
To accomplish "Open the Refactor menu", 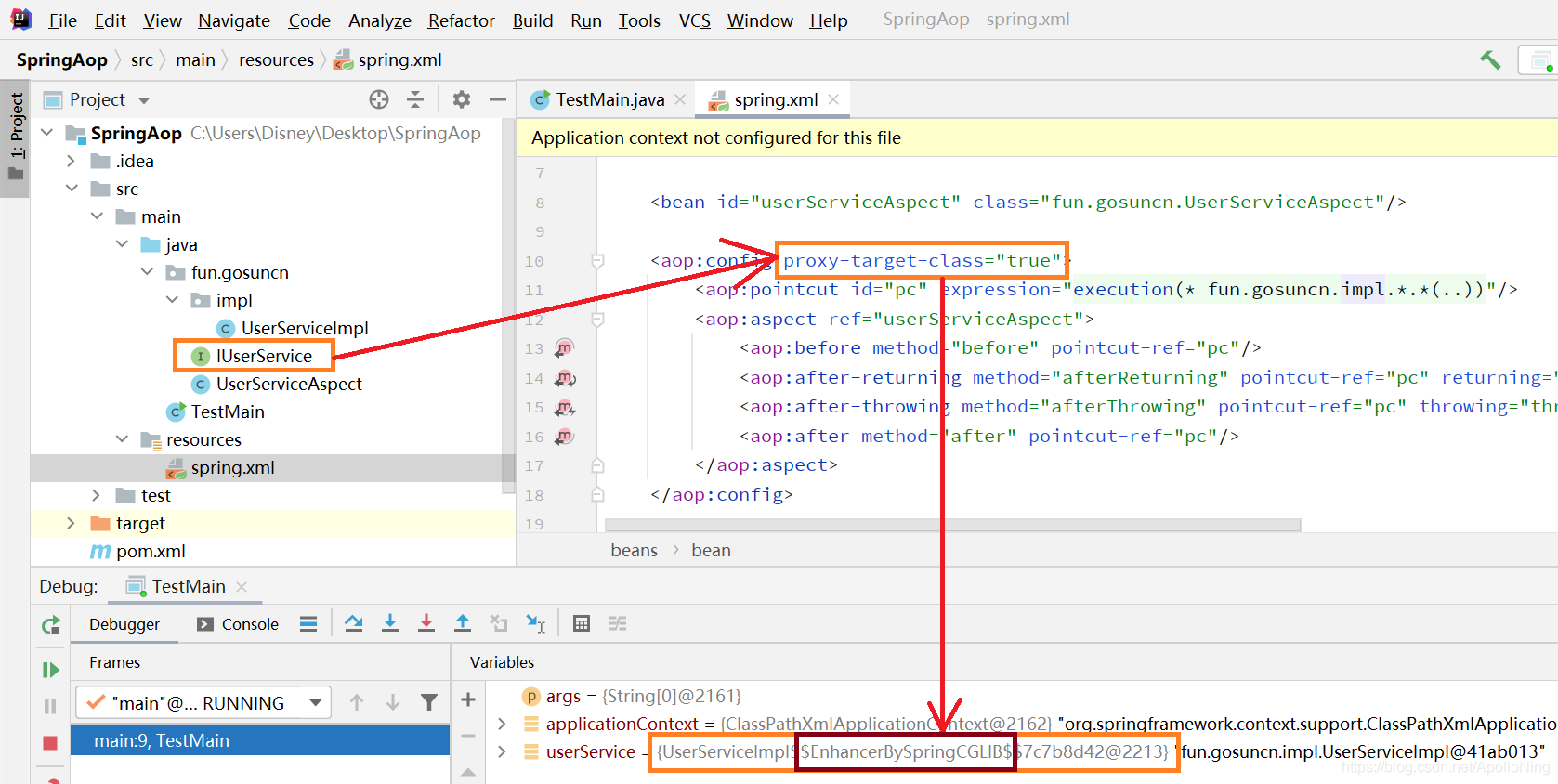I will [462, 20].
